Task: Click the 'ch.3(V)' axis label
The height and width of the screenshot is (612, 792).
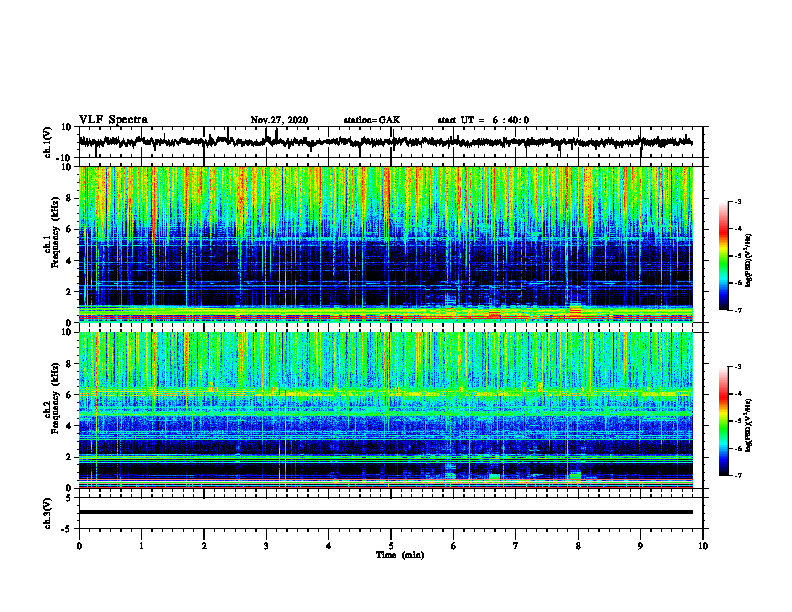Action: [48, 513]
